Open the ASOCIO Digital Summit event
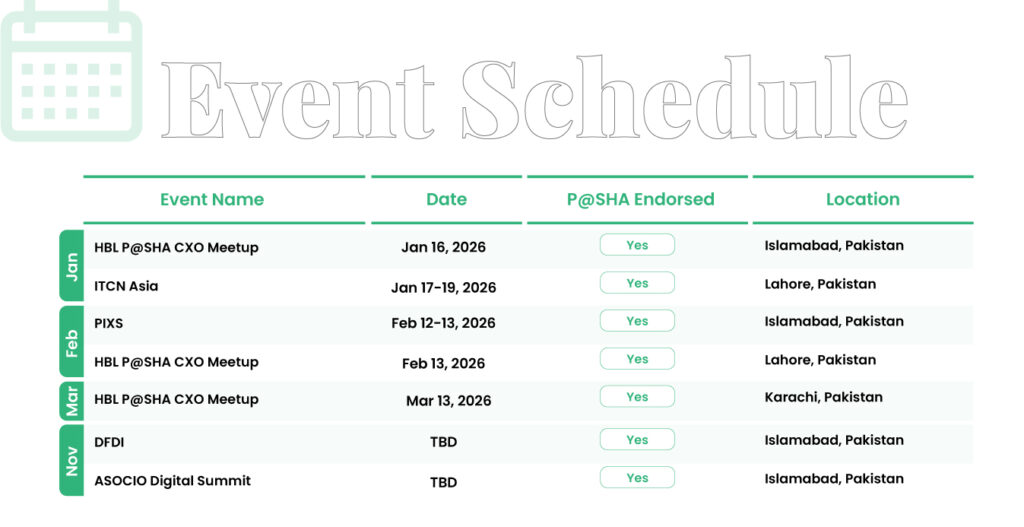Screen dimensions: 1024x527 172,481
